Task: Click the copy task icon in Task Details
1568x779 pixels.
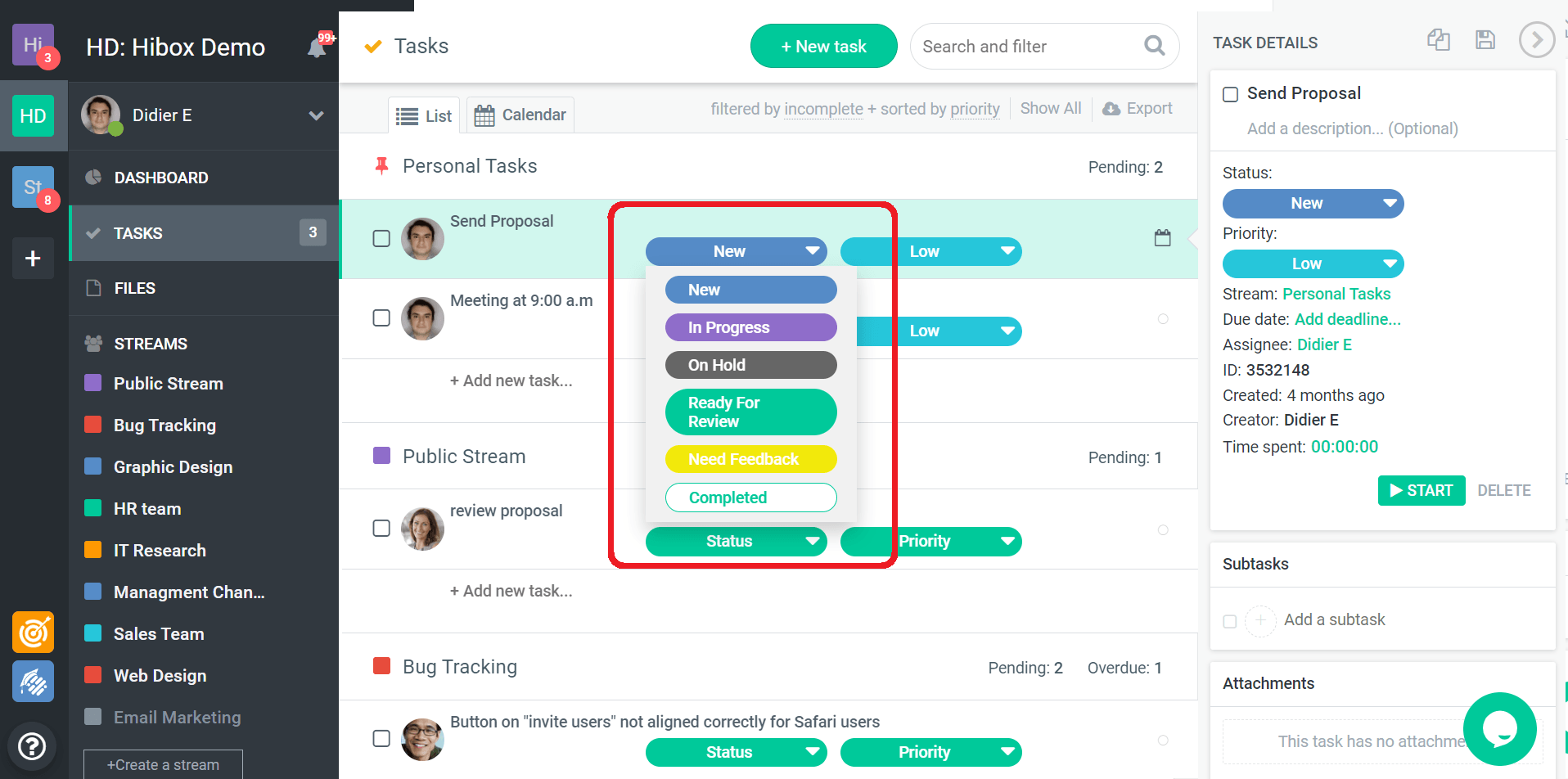Action: [x=1438, y=40]
